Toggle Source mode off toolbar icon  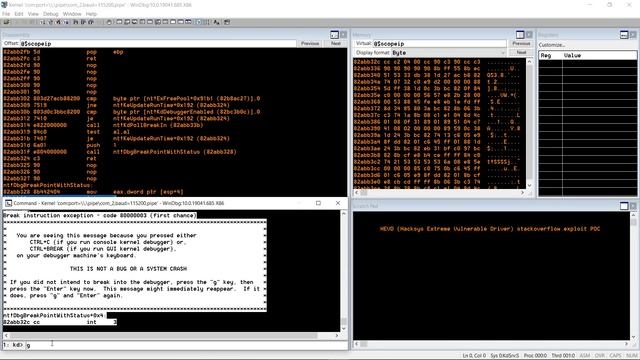point(206,22)
